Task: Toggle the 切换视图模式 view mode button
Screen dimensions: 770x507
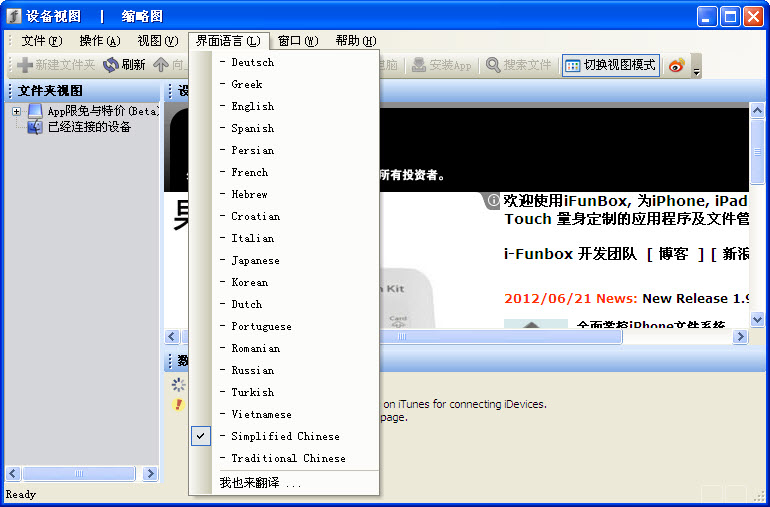Action: (610, 65)
